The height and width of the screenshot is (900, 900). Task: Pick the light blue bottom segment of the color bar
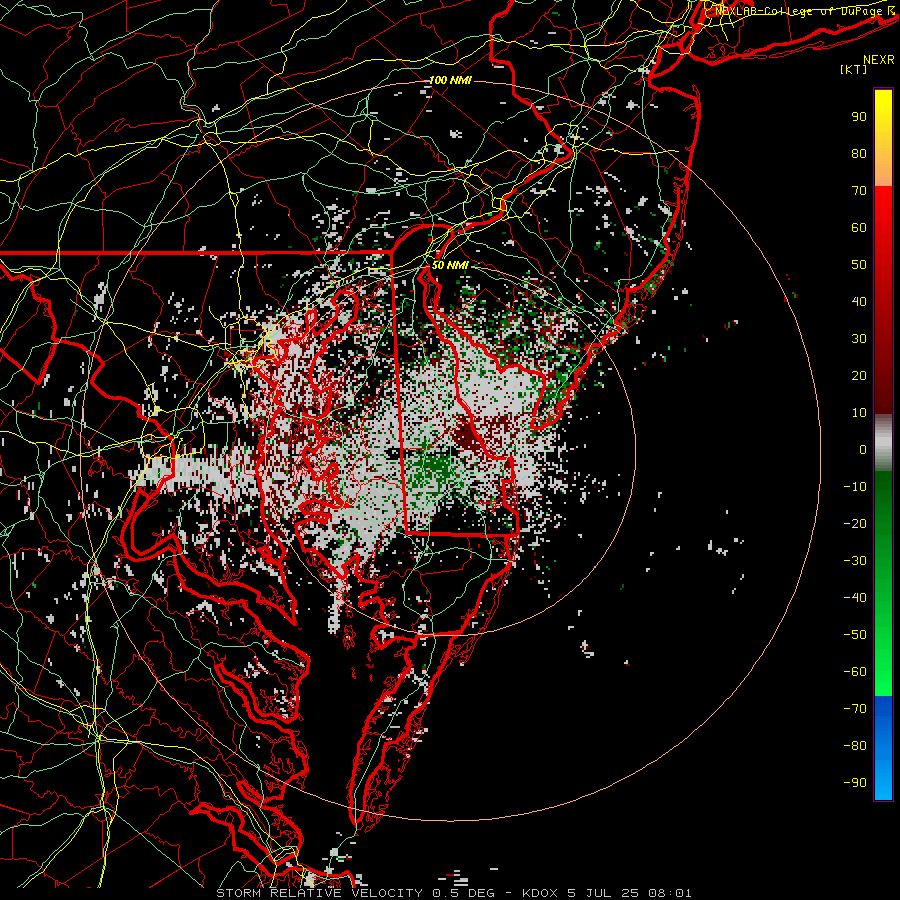pos(883,781)
